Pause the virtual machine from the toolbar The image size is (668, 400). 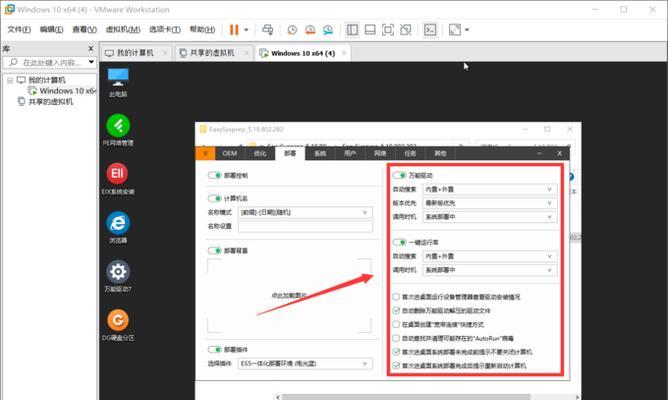234,29
